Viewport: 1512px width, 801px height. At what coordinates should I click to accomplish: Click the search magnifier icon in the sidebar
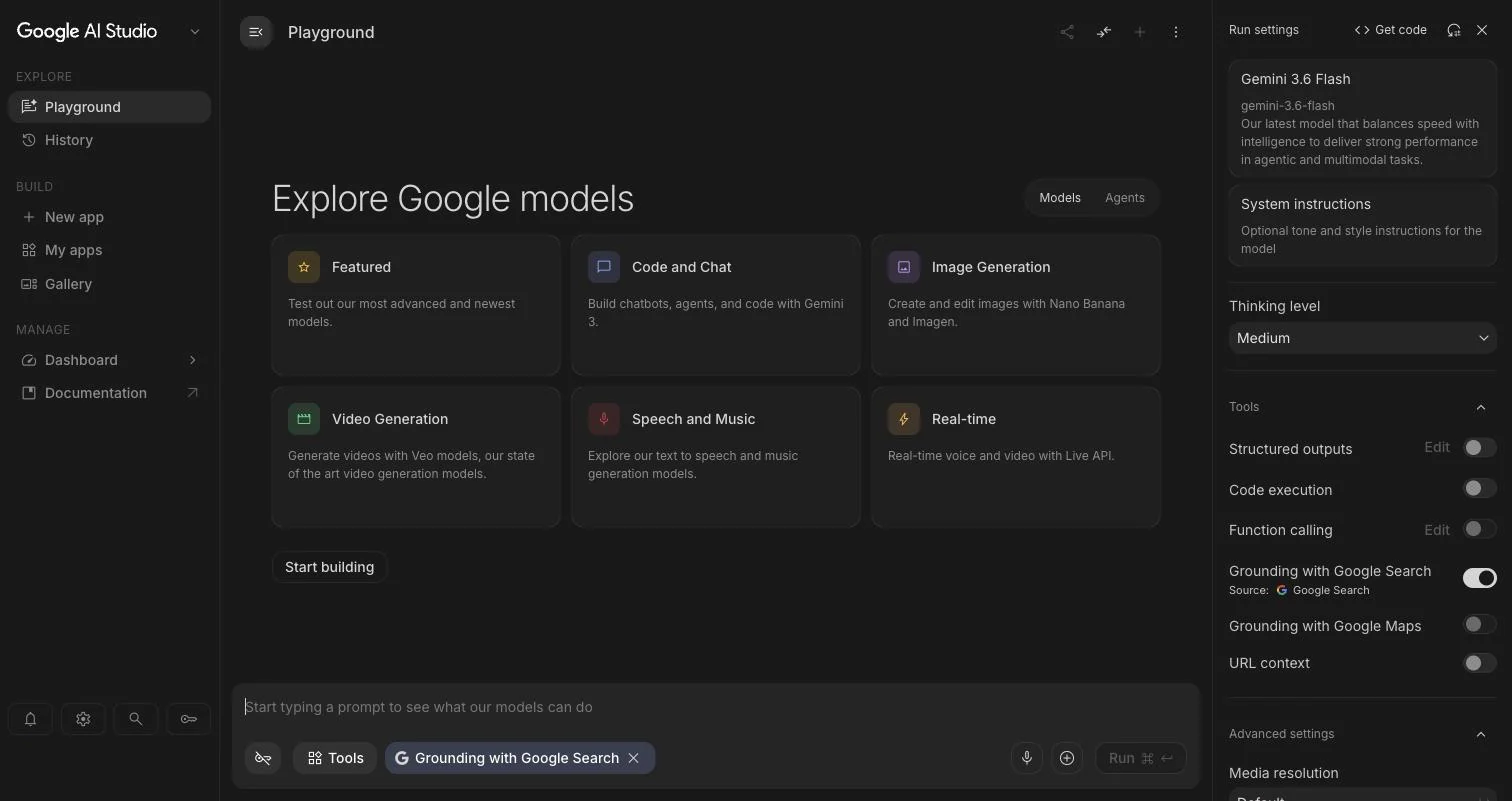tap(135, 719)
